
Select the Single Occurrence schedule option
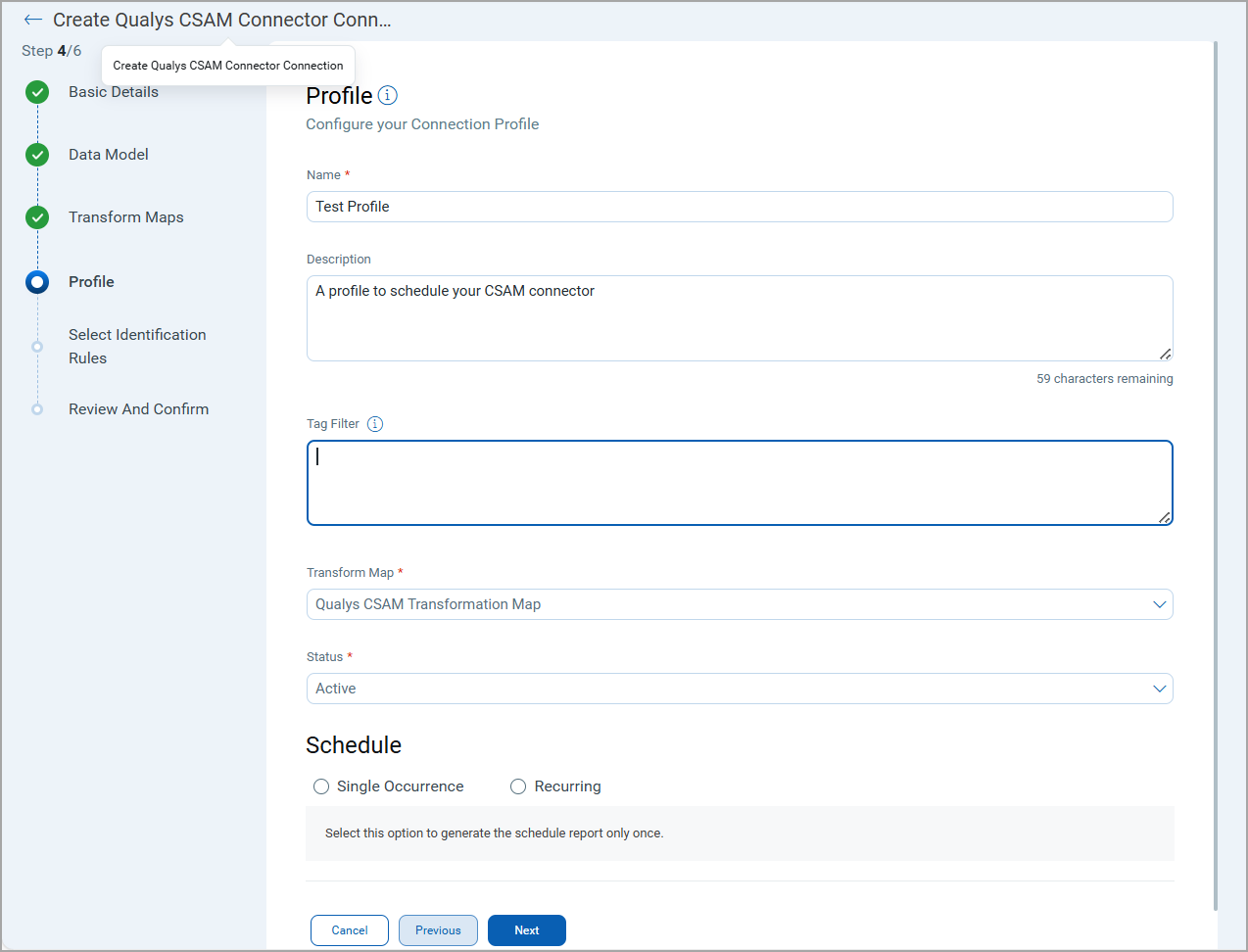321,786
